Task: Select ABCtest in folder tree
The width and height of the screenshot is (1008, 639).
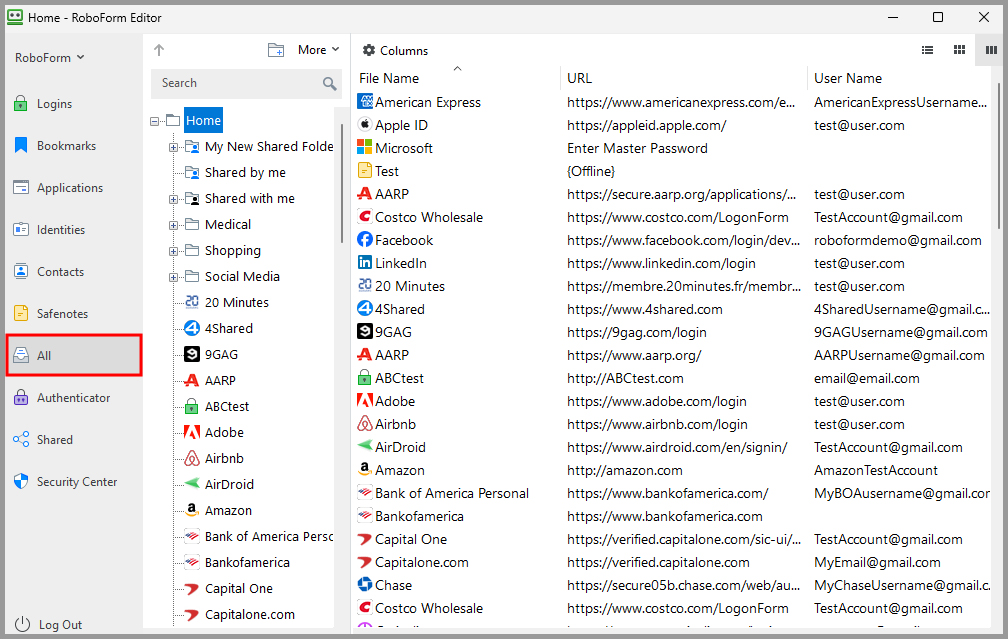Action: (x=227, y=406)
